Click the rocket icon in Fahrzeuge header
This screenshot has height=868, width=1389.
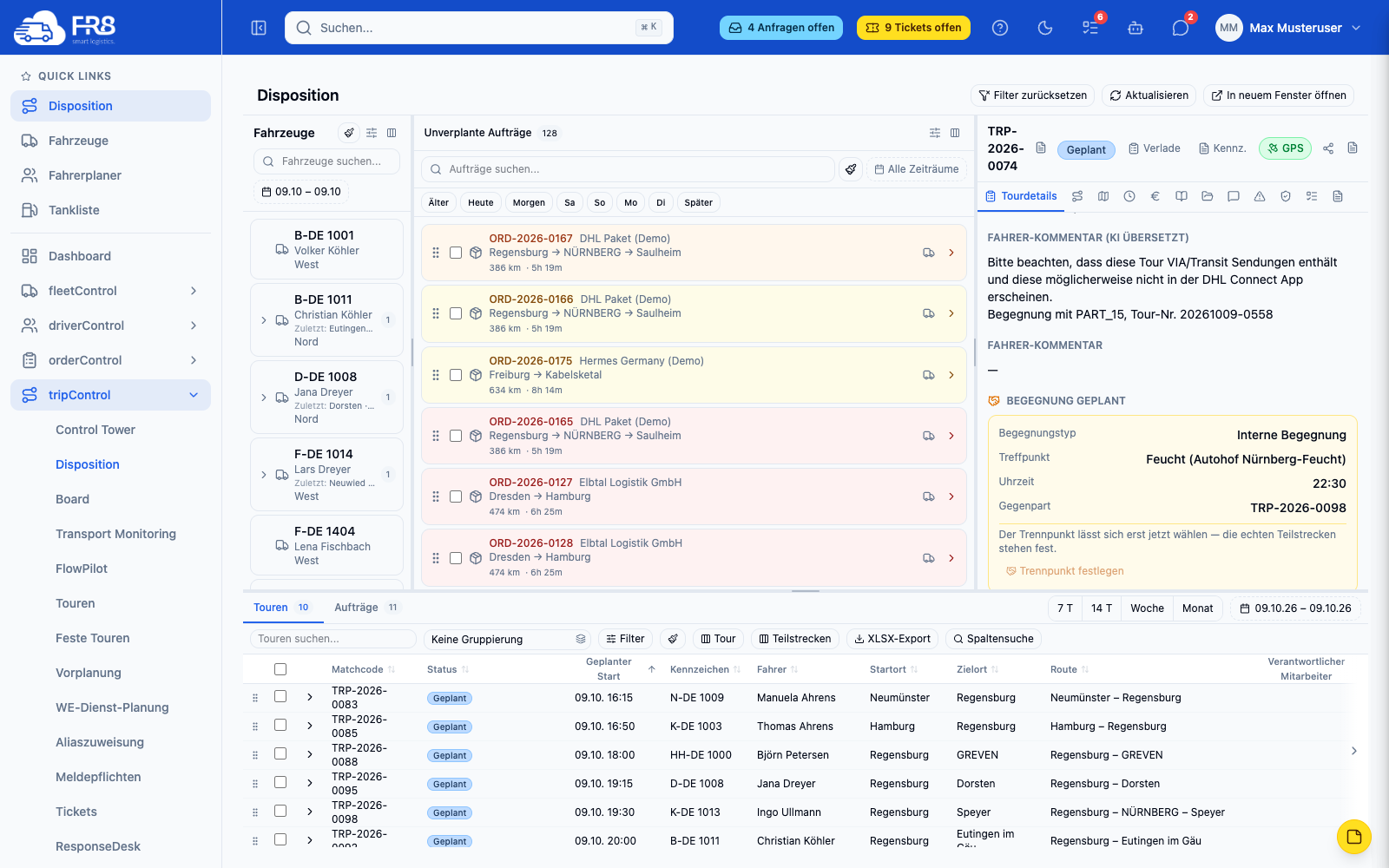click(x=349, y=133)
